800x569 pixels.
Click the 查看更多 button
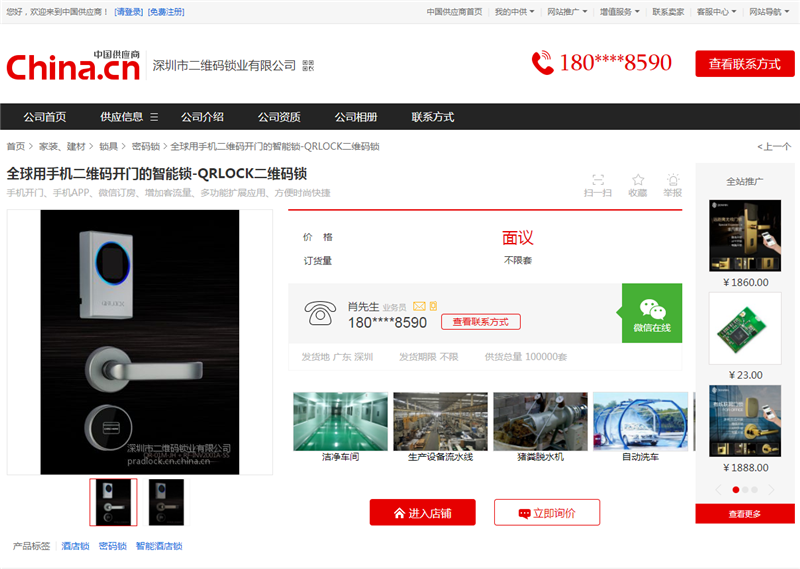pyautogui.click(x=745, y=514)
